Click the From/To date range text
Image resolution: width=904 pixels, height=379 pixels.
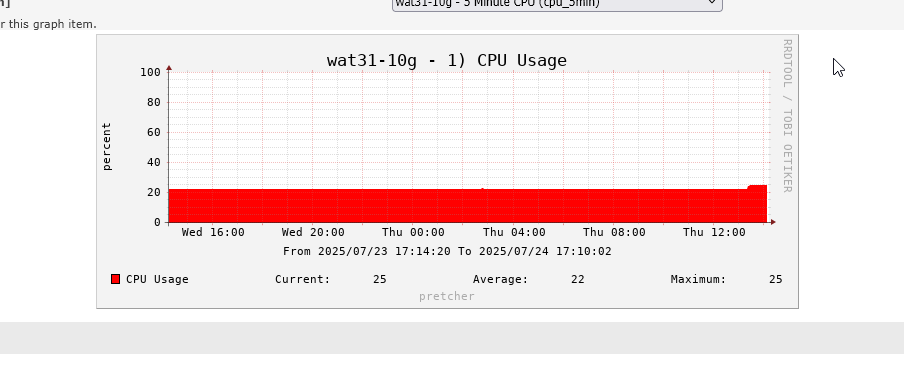[x=447, y=252]
